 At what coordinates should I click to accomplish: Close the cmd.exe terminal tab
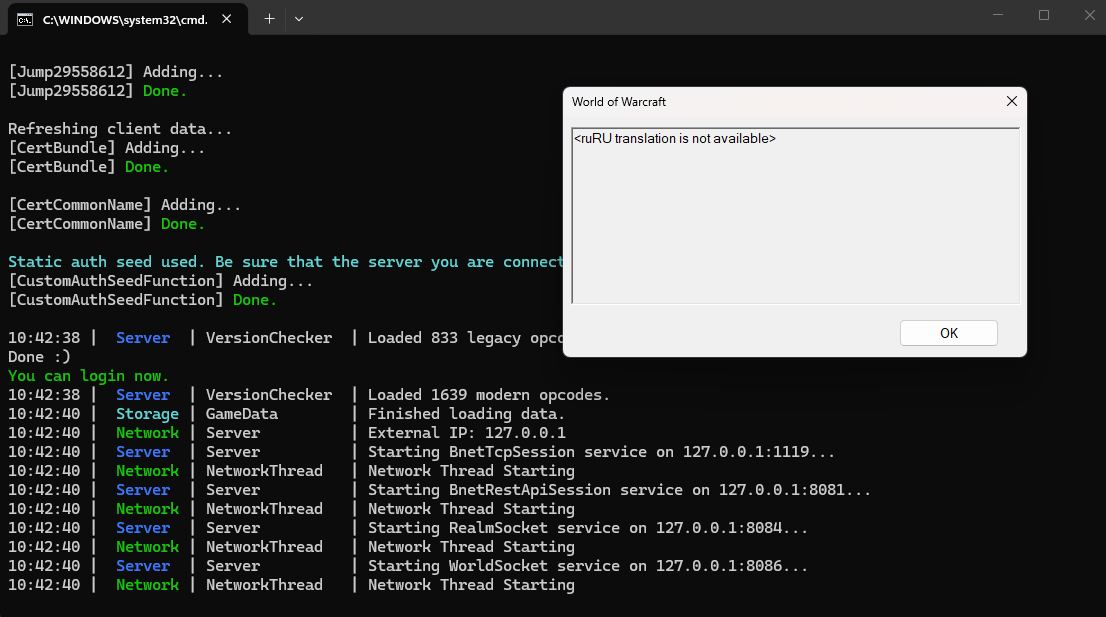click(x=226, y=19)
